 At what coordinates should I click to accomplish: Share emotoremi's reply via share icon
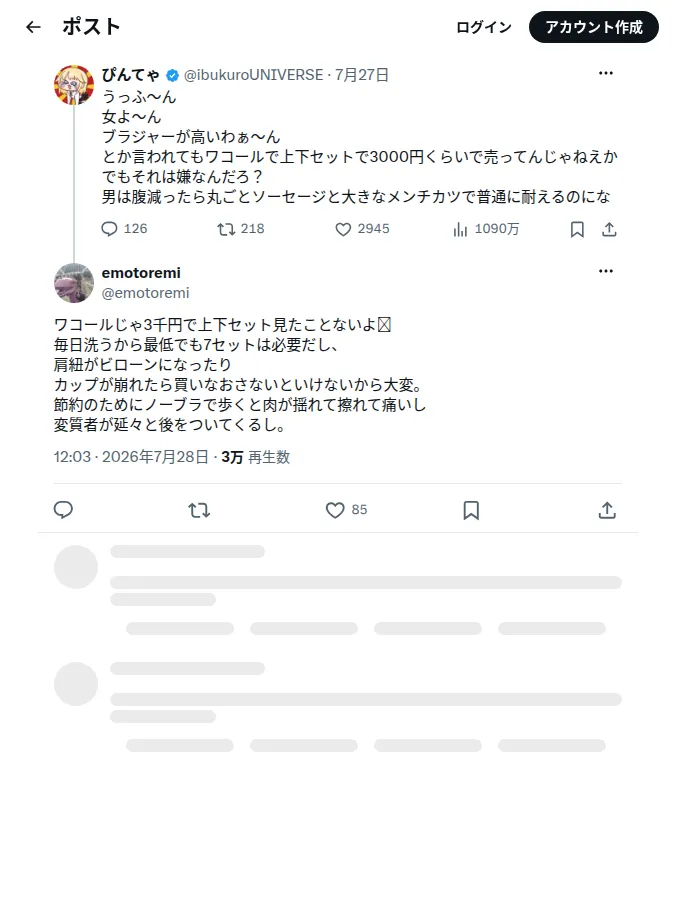[607, 510]
